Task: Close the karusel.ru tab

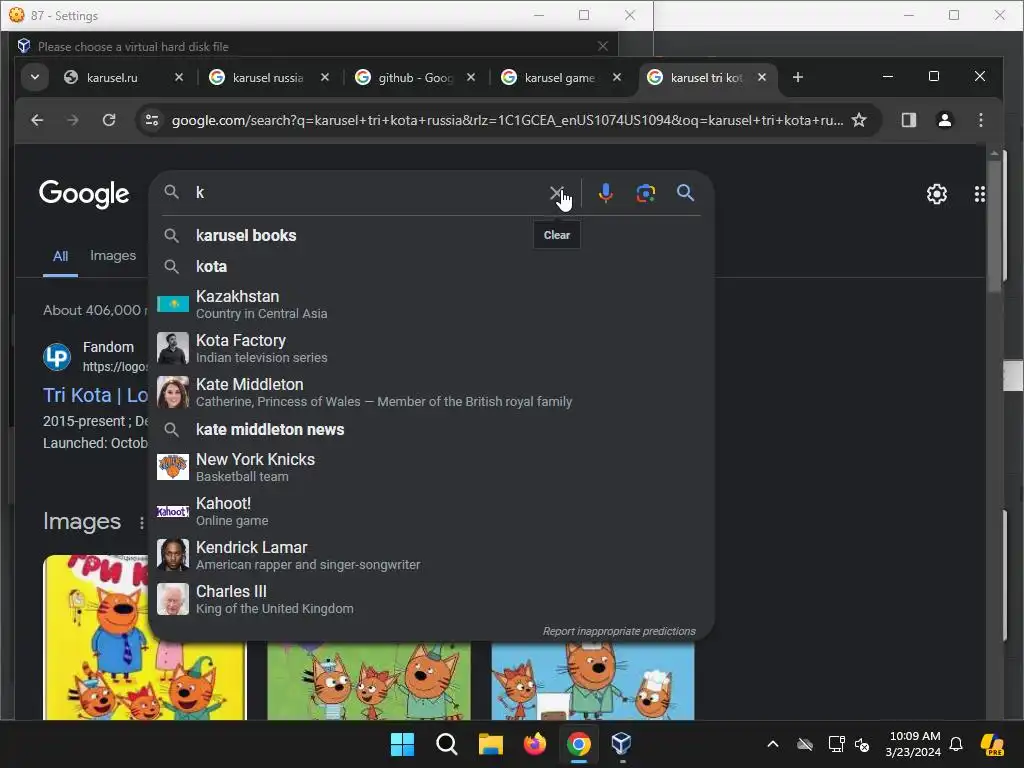Action: click(x=179, y=77)
